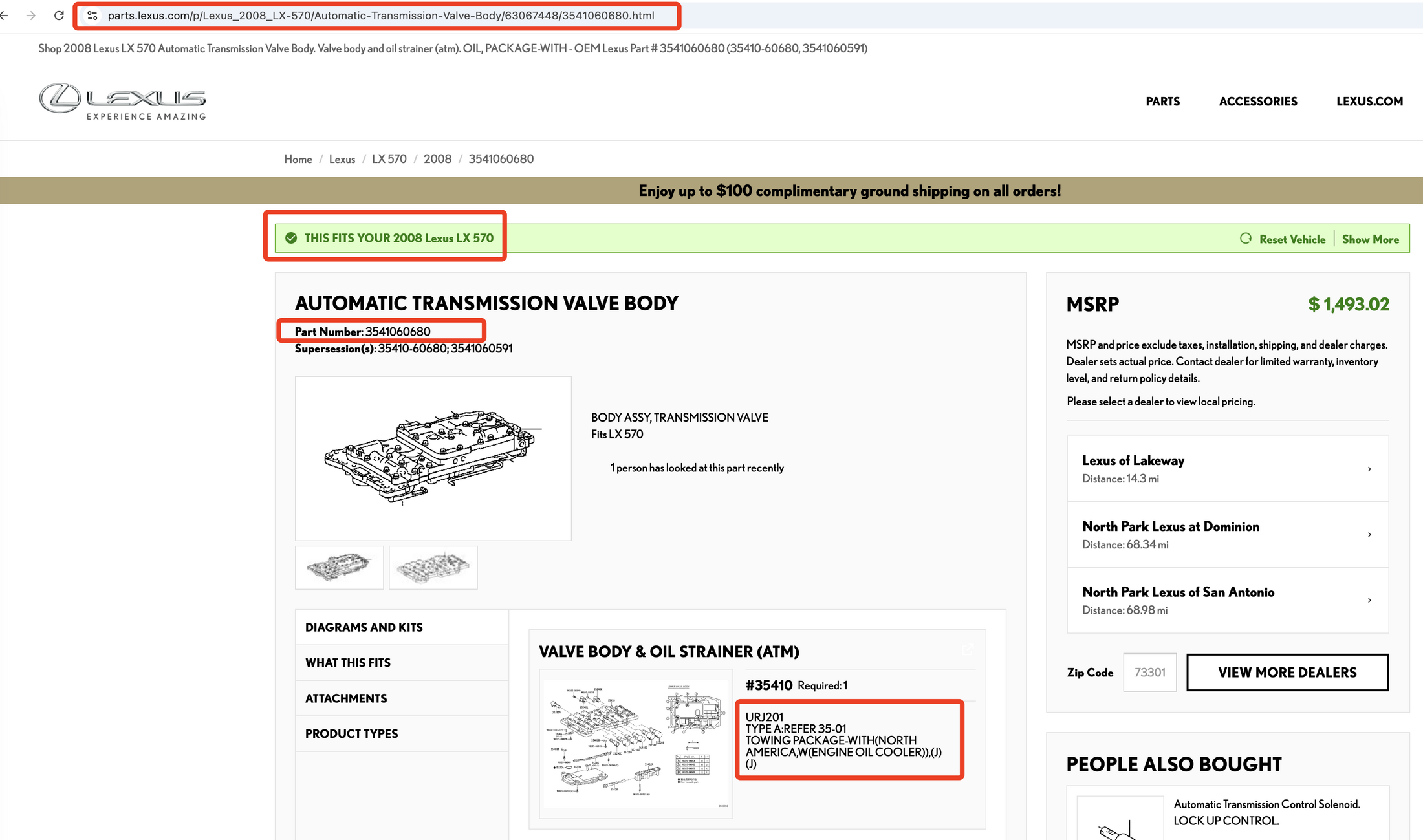Open the site information icon in address bar
The height and width of the screenshot is (840, 1423).
click(92, 16)
